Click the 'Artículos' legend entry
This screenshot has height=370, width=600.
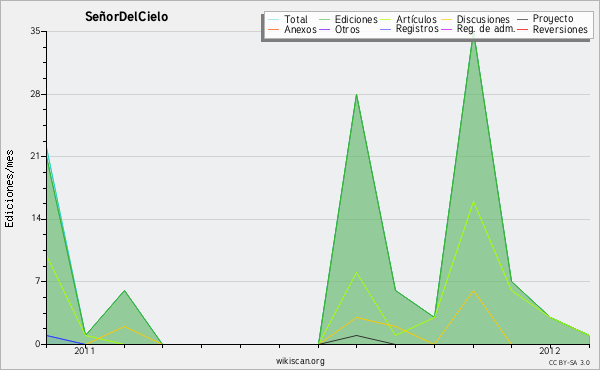[x=416, y=19]
